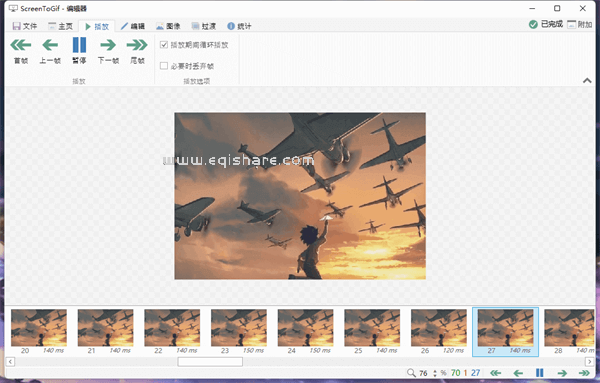Click the zoom value field showing 76
The image size is (600, 383).
[x=423, y=373]
